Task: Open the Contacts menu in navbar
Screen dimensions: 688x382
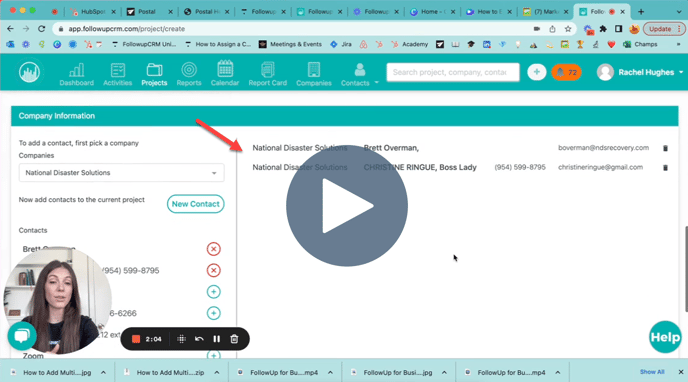Action: point(359,74)
